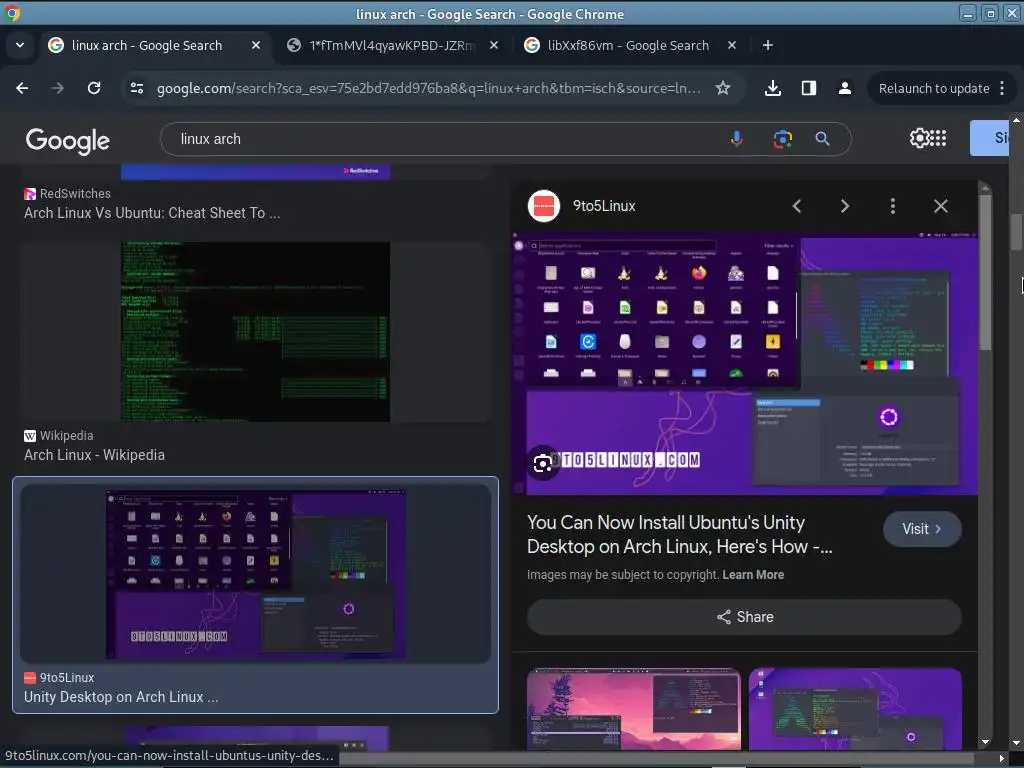Go to Google home via logo
Screen dimensions: 1024x768
coord(67,140)
